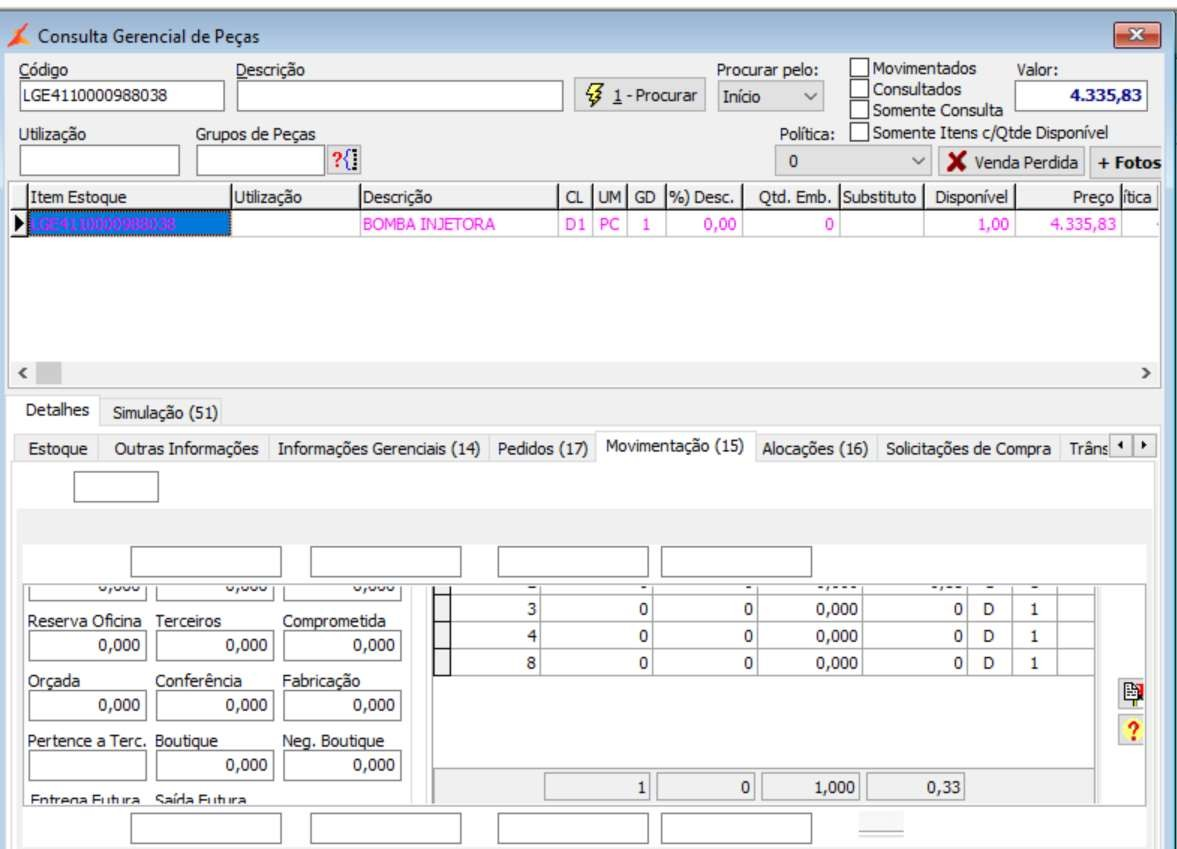Enable the Movimentados checkbox
This screenshot has height=849, width=1177.
(859, 68)
